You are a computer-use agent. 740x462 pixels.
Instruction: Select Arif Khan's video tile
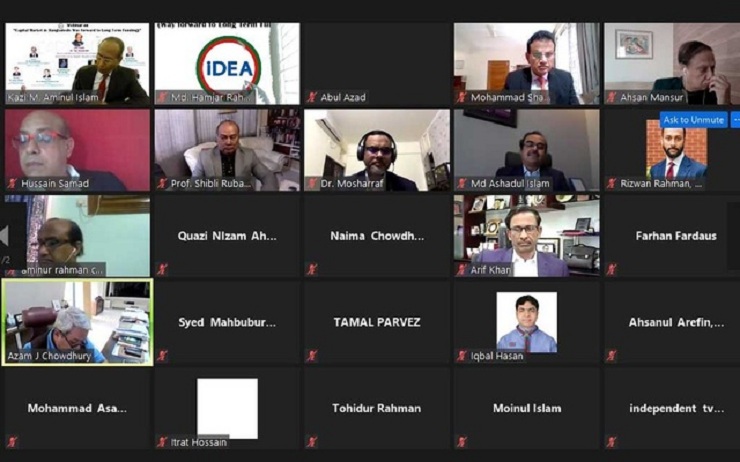click(x=527, y=236)
